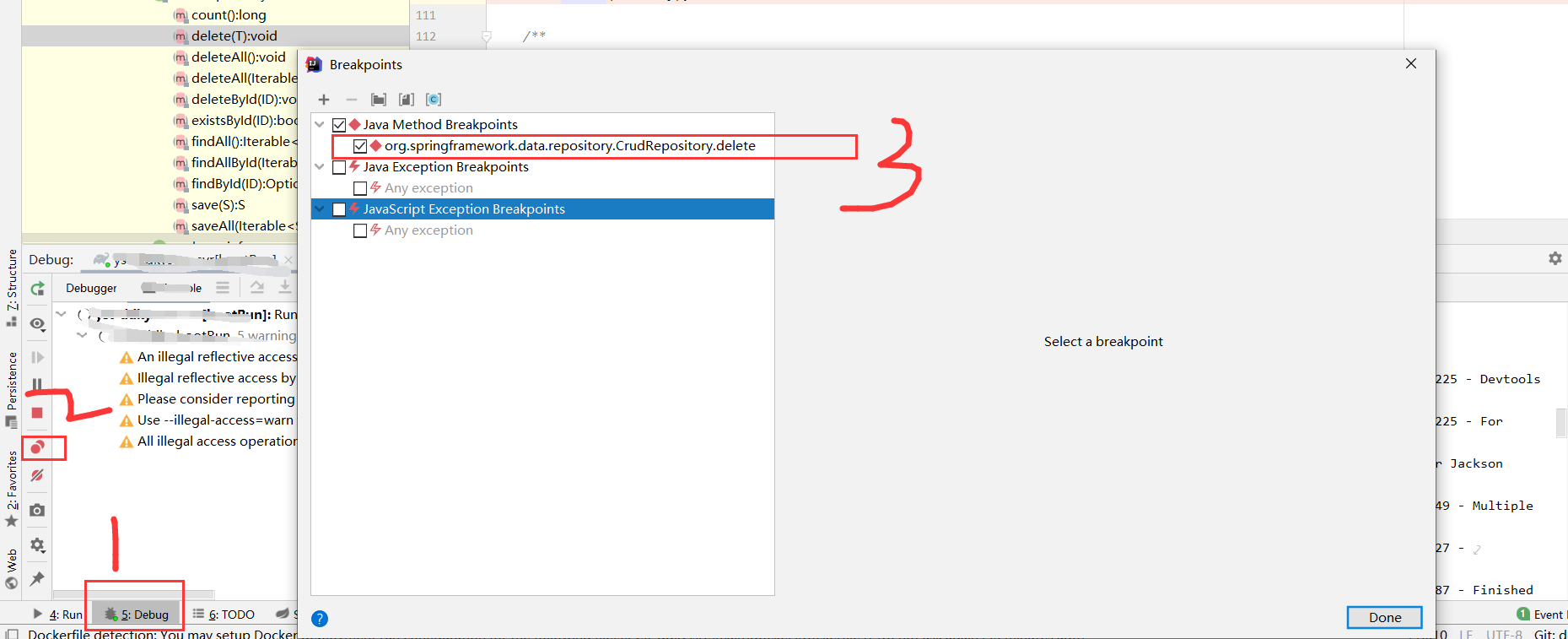Add a new breakpoint with plus icon
Image resolution: width=1568 pixels, height=639 pixels.
[324, 100]
